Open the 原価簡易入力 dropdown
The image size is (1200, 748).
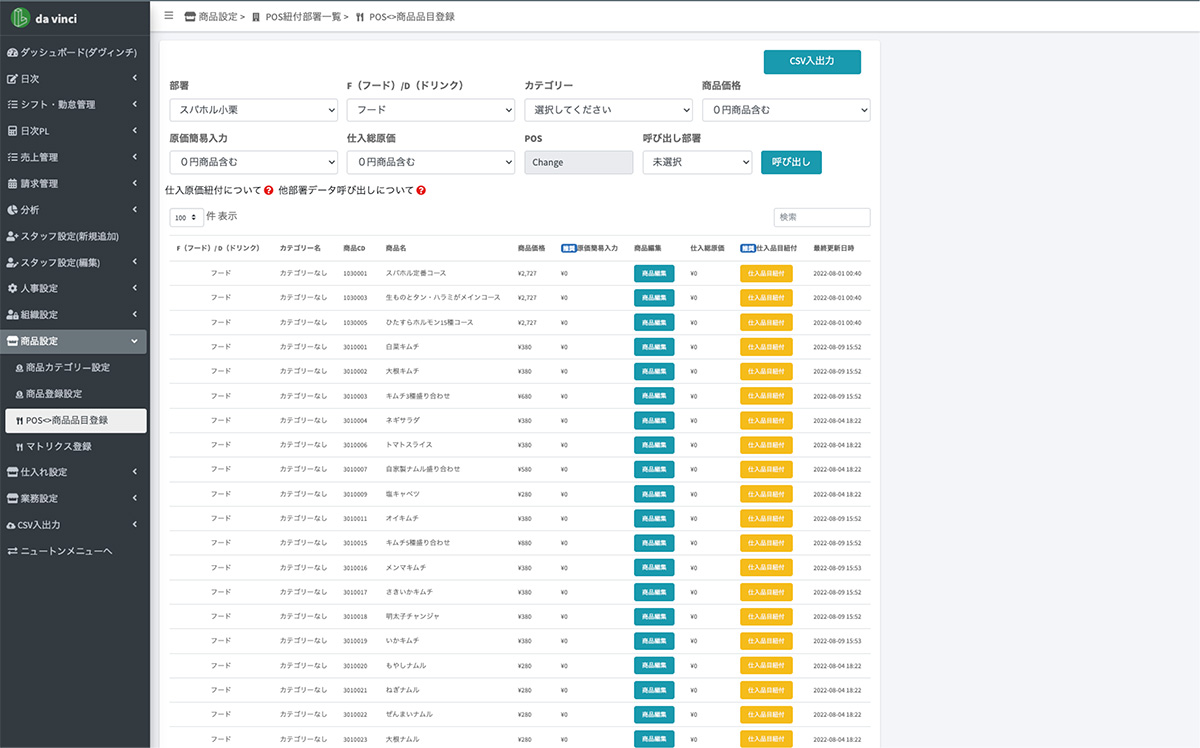[254, 162]
